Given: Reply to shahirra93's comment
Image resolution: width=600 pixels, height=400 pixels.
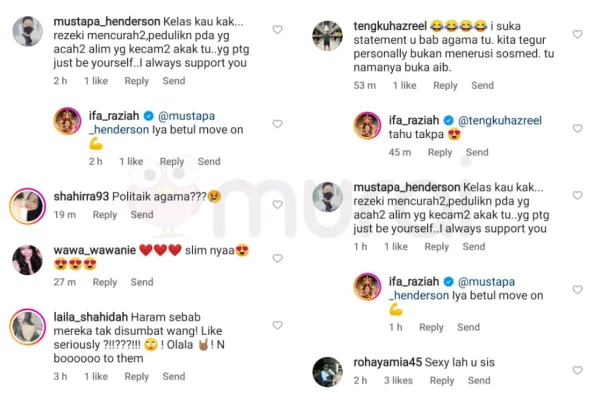Looking at the screenshot, I should pyautogui.click(x=105, y=215).
